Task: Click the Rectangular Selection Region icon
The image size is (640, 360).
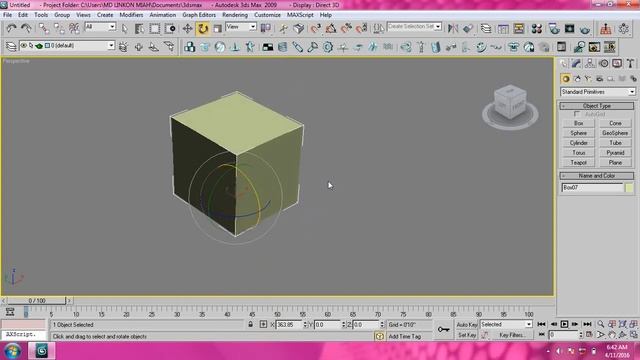Action: click(x=155, y=28)
